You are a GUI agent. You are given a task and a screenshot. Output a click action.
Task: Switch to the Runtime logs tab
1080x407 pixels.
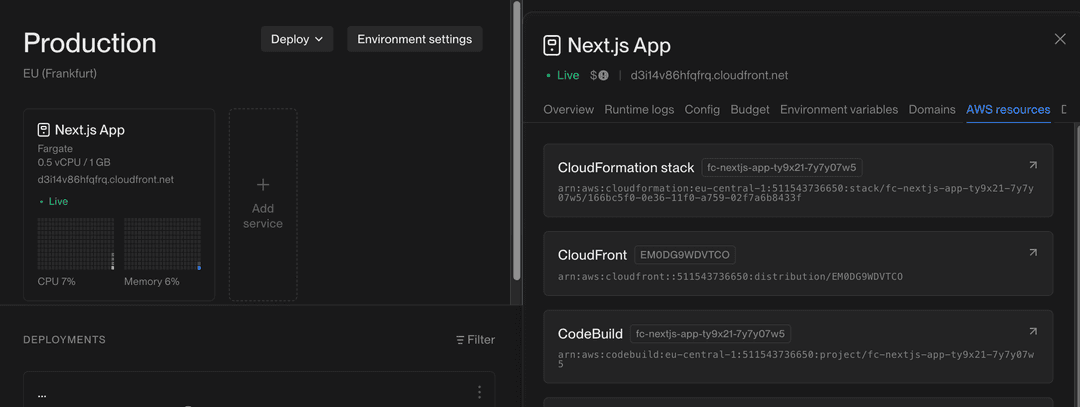639,109
